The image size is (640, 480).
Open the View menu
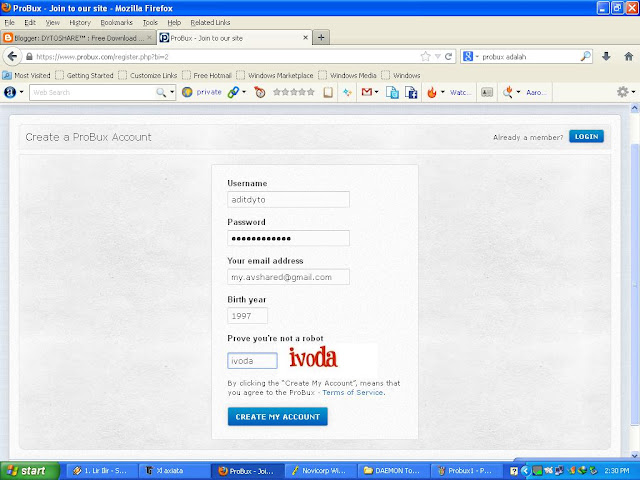point(52,22)
